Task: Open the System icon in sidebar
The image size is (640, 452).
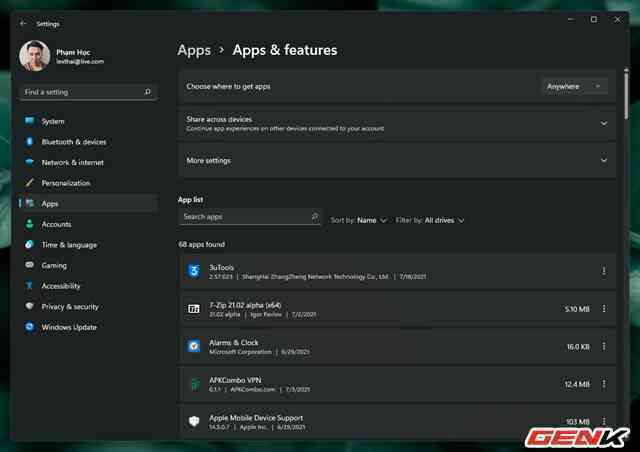Action: [x=29, y=121]
